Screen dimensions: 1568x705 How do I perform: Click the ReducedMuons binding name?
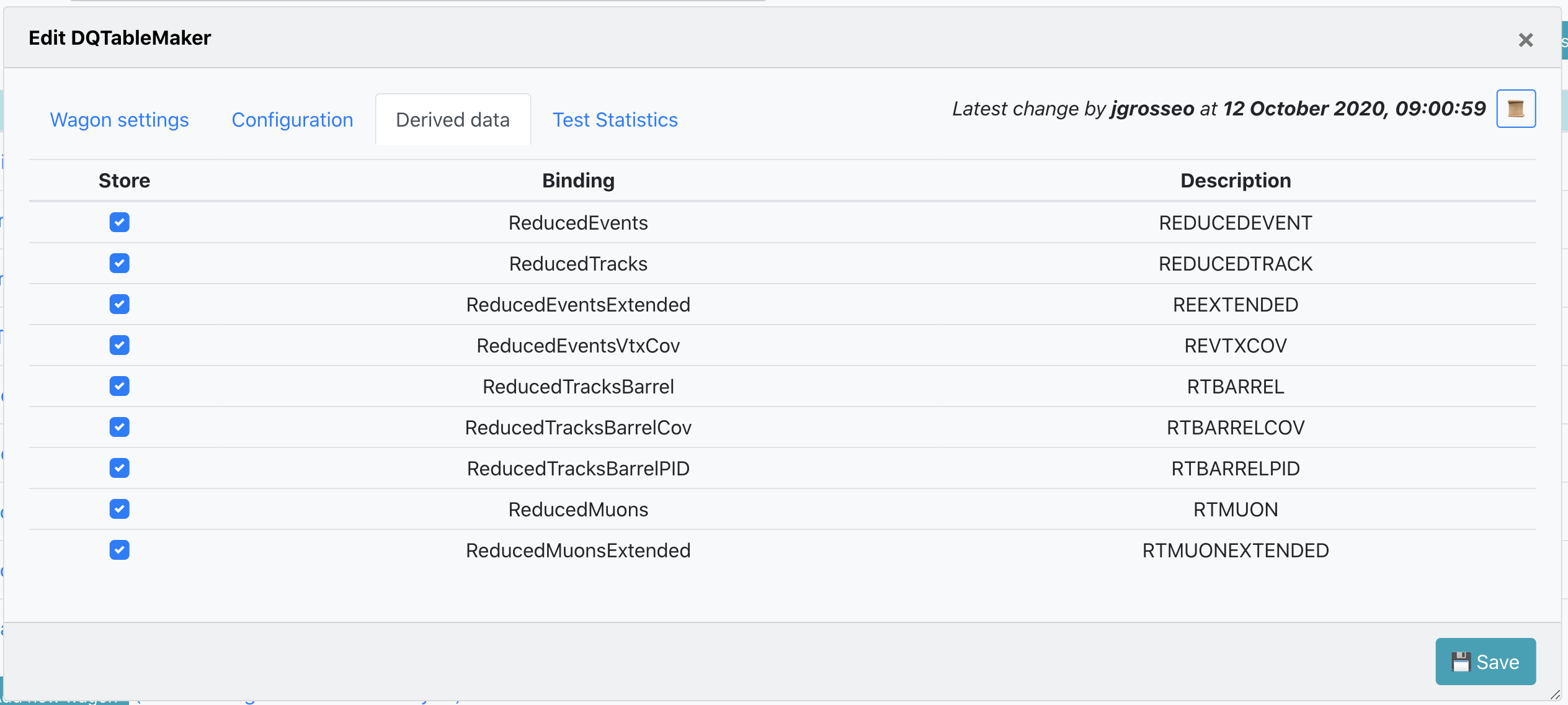pos(578,510)
